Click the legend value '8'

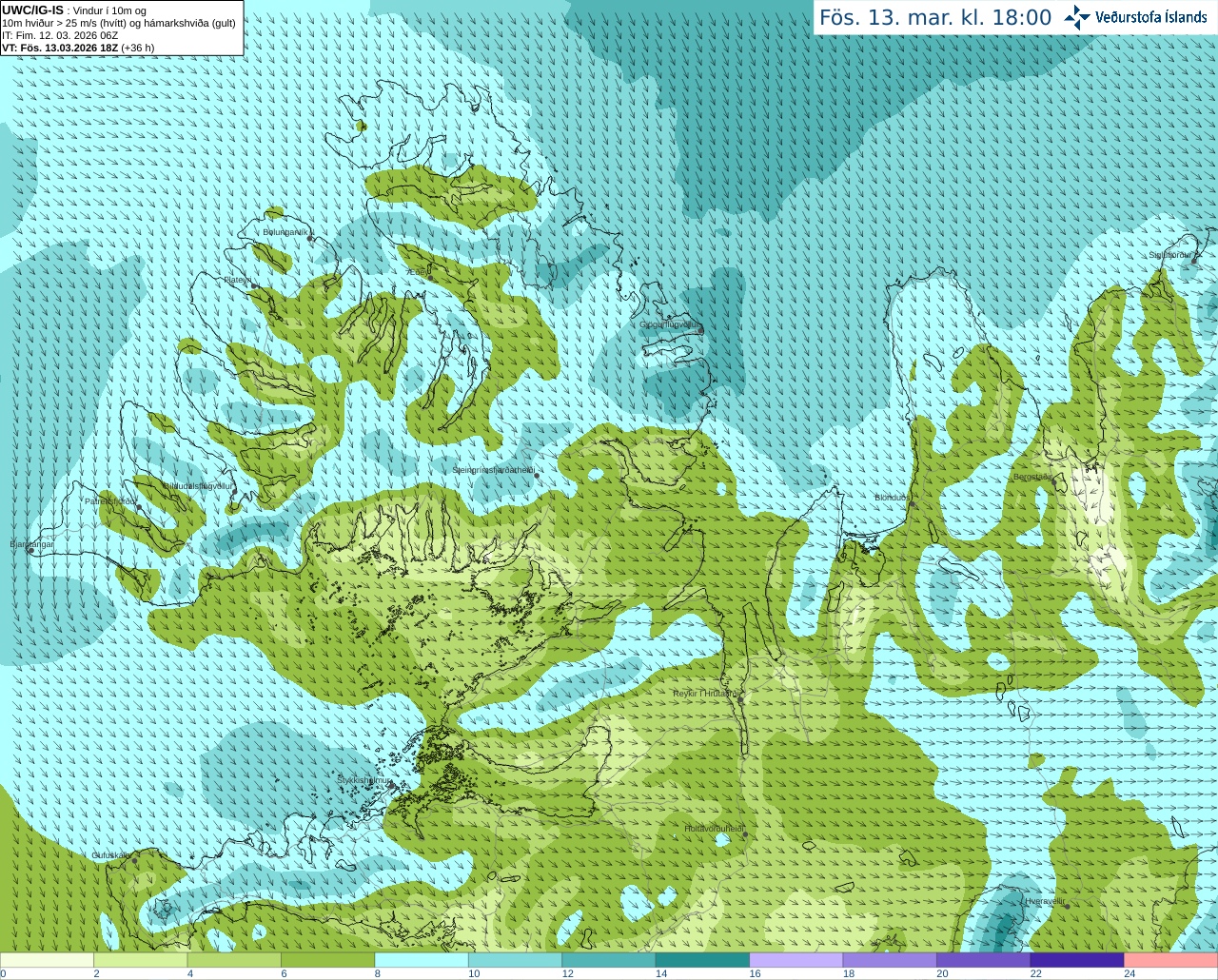click(x=378, y=973)
